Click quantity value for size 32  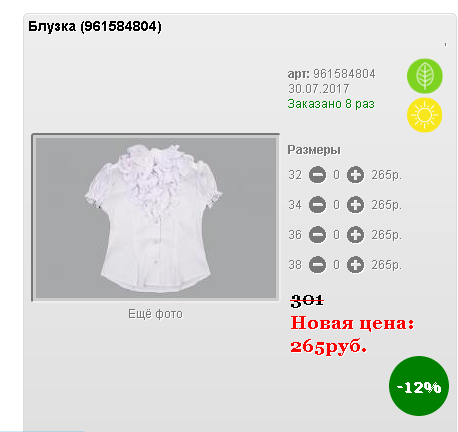336,175
